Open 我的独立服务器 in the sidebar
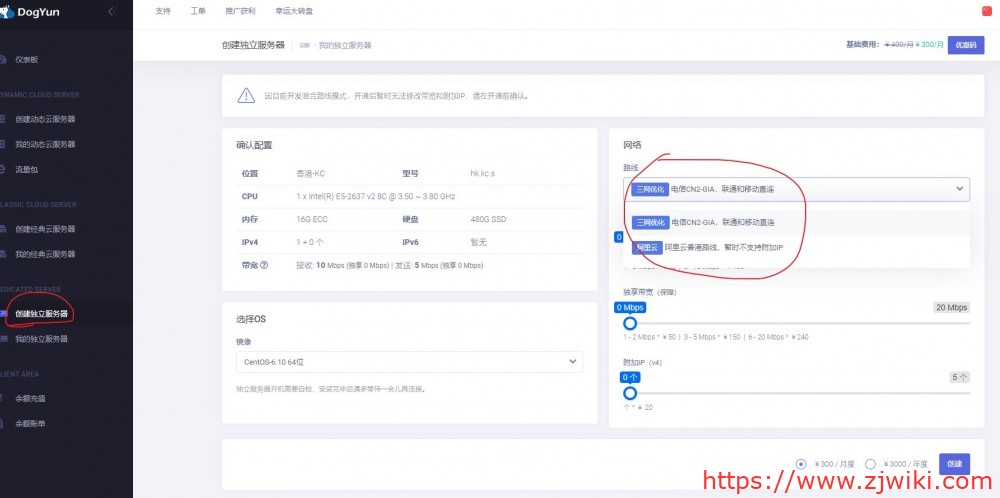Image resolution: width=1000 pixels, height=498 pixels. click(41, 339)
